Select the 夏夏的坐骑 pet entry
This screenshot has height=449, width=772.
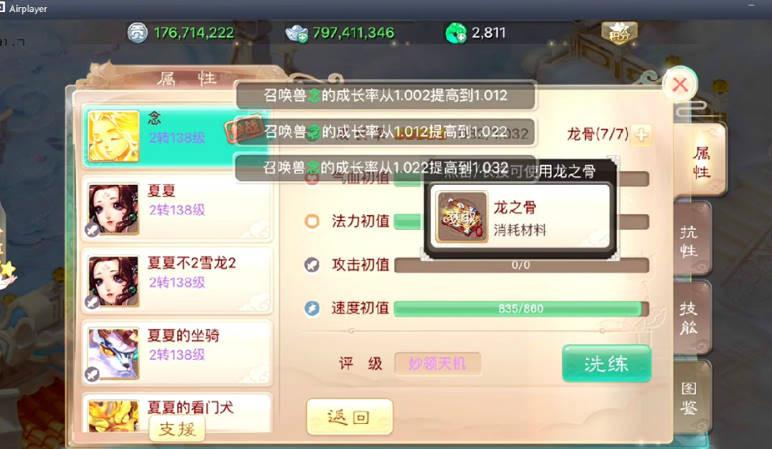coord(177,353)
